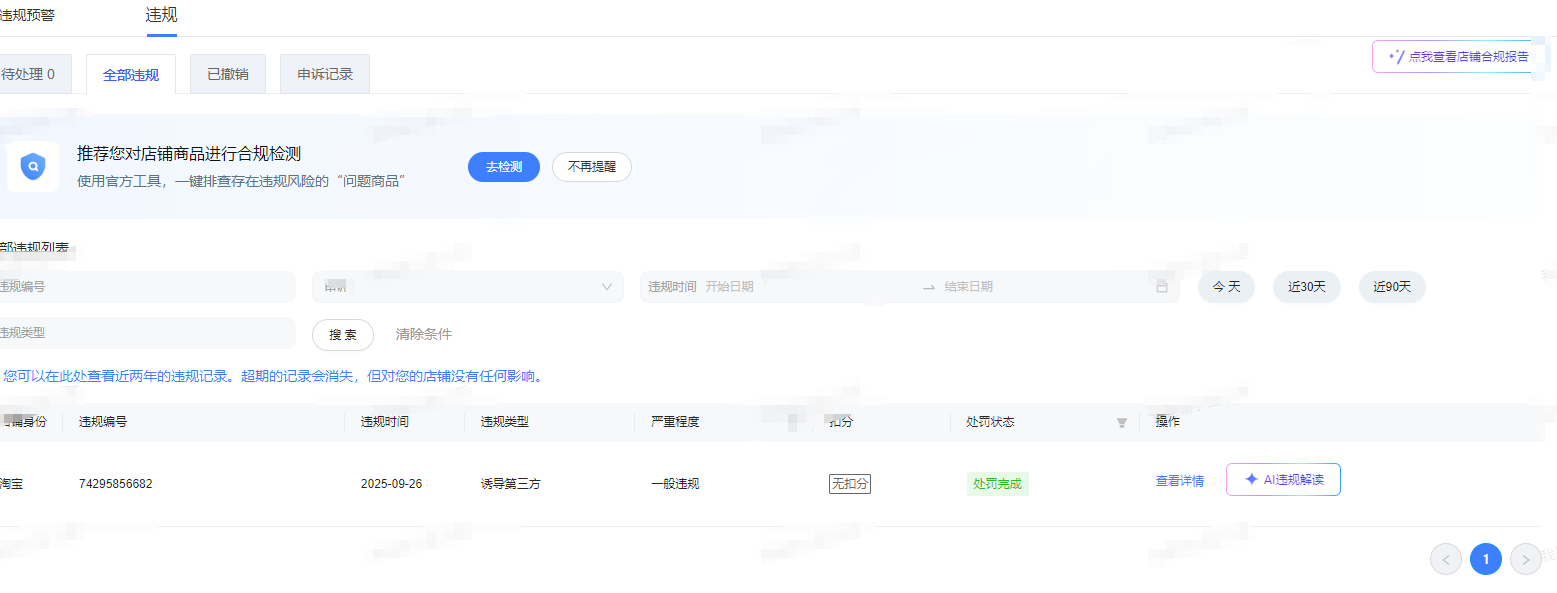Dismiss reminder with 不再提醒

tap(591, 167)
